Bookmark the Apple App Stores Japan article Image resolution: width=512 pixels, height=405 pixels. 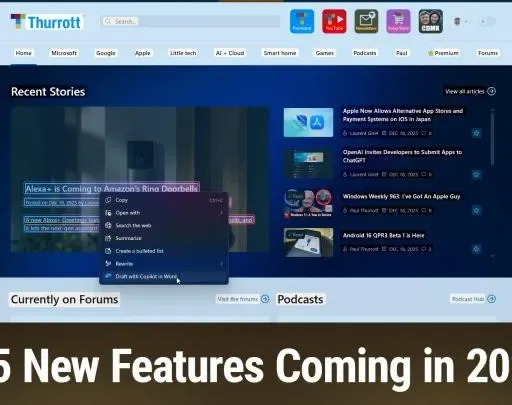click(476, 133)
